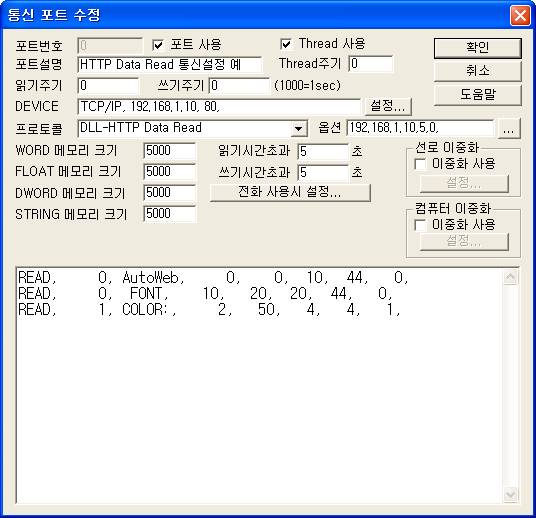Disable the Thread 사용 checkbox
Screen dimensions: 536x518
(x=286, y=44)
